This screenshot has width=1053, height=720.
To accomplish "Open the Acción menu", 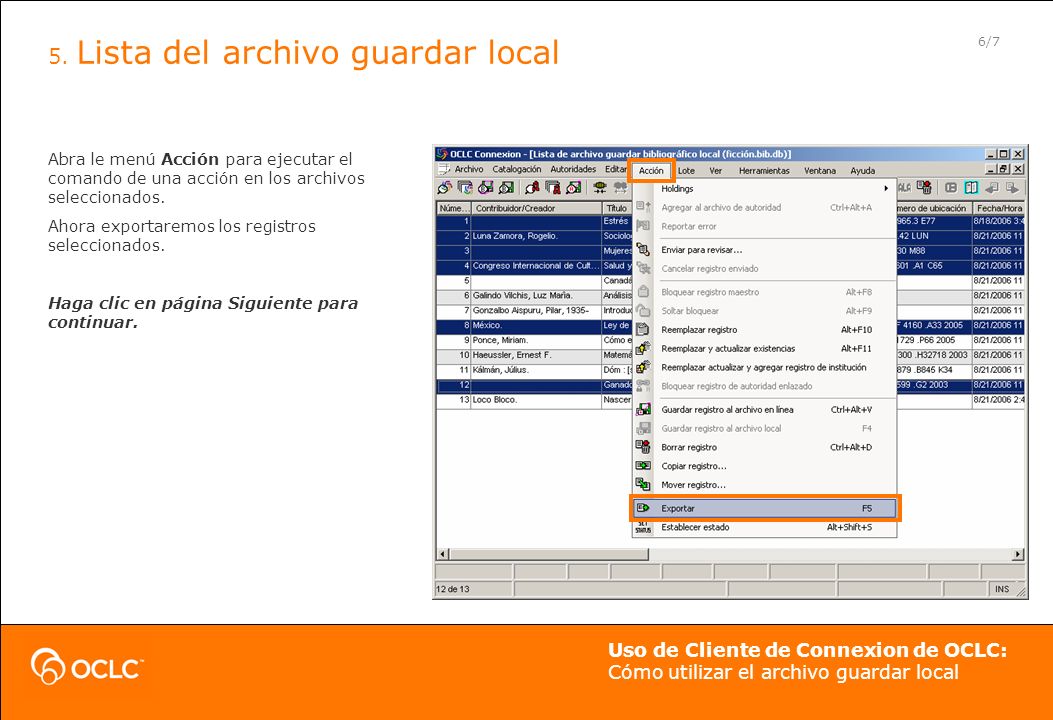I will click(x=651, y=171).
